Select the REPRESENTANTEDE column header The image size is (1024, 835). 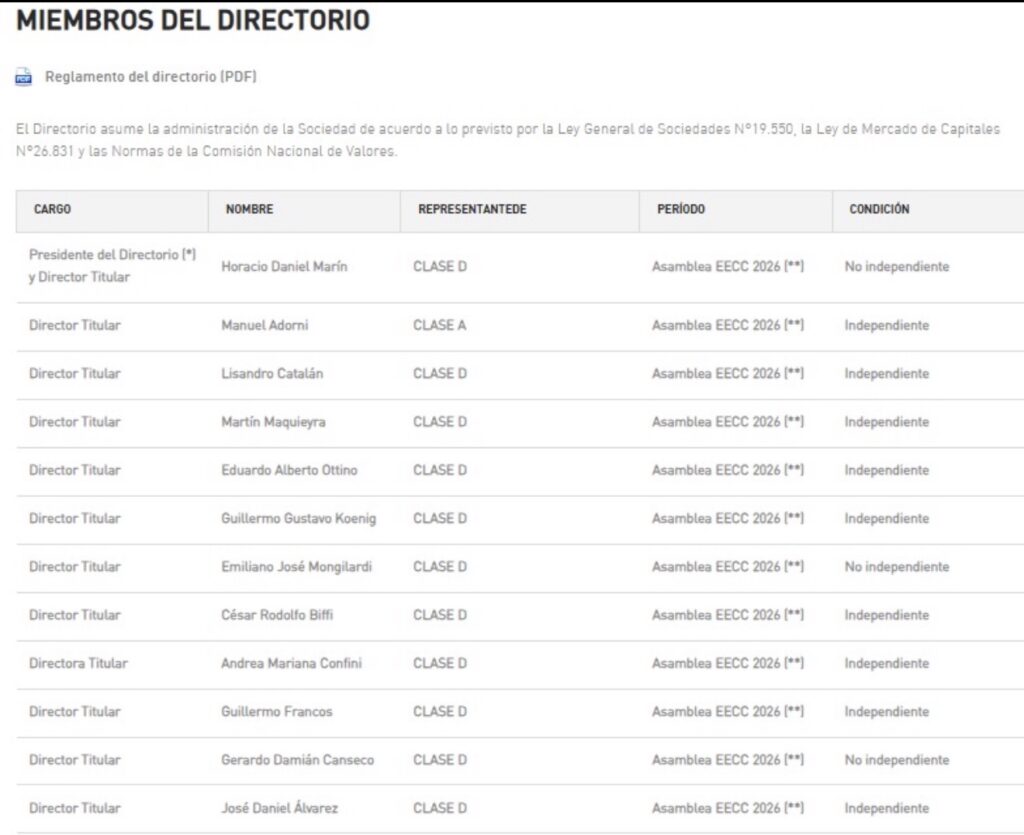(472, 209)
